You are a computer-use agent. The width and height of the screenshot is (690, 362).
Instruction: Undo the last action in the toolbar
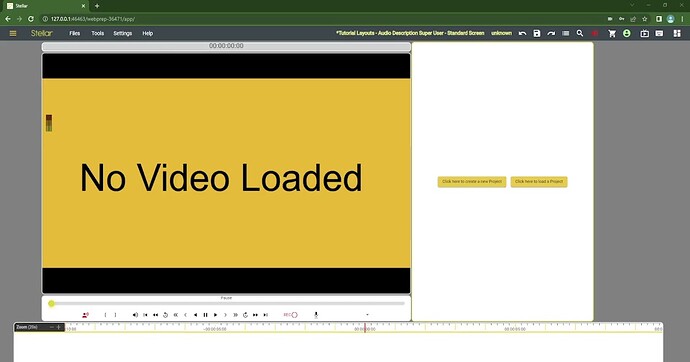tap(522, 33)
